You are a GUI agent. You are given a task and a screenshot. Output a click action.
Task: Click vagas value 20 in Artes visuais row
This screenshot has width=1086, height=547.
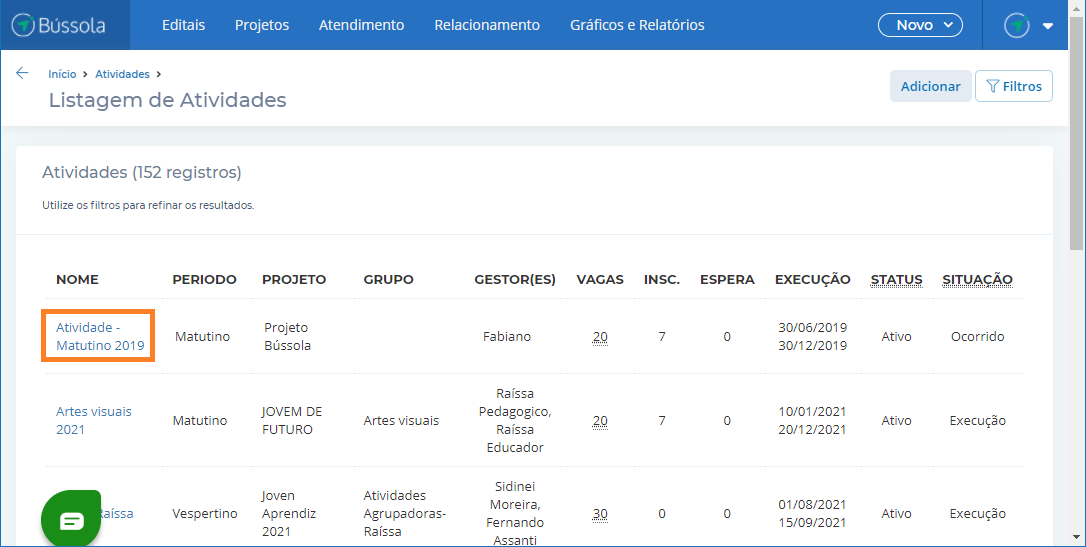600,421
